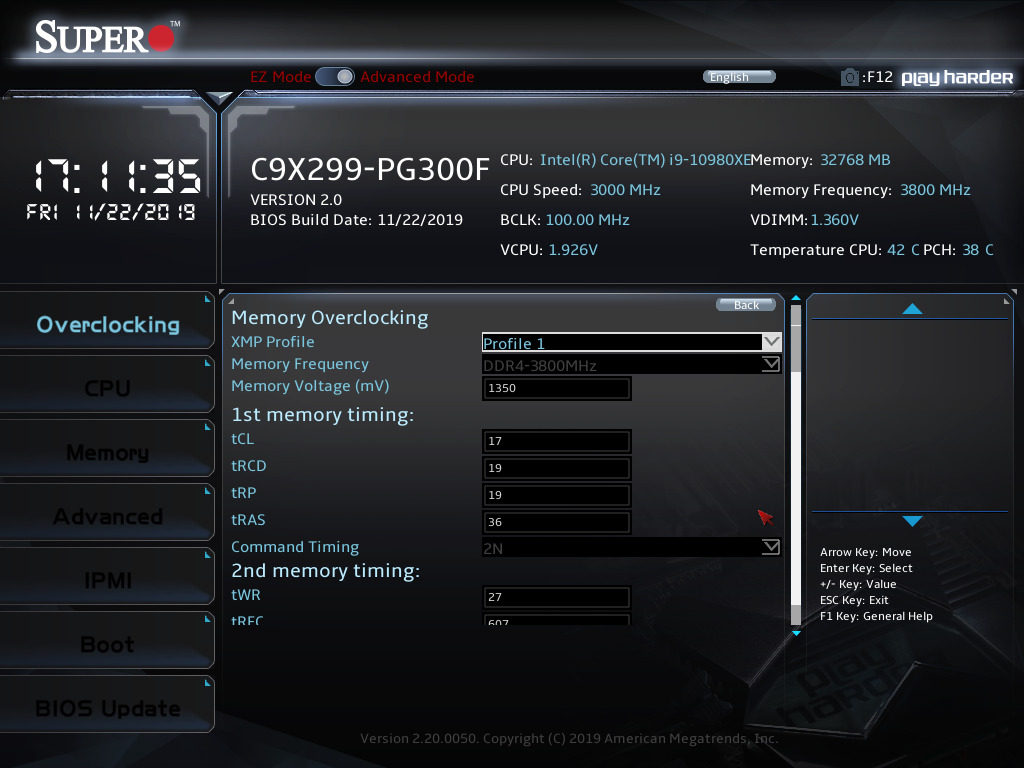Click the Back button

click(x=746, y=304)
